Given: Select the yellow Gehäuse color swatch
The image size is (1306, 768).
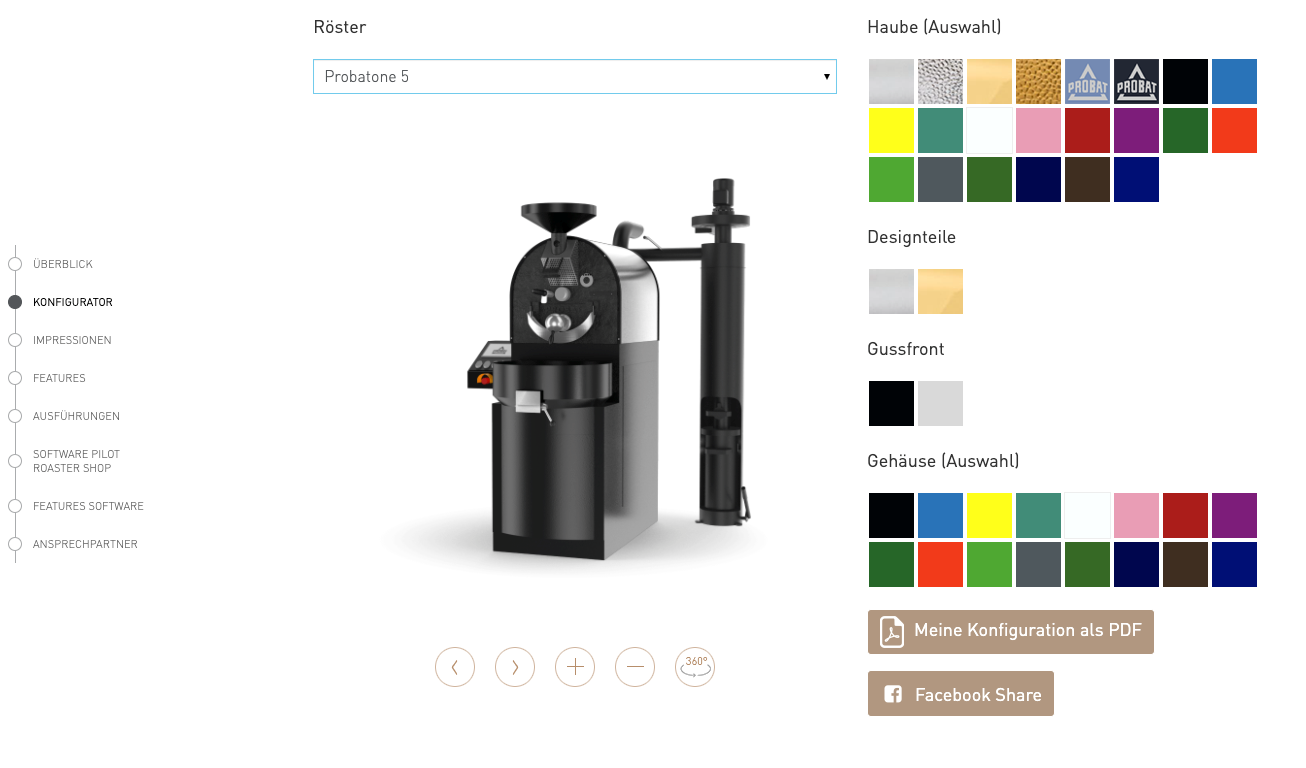Looking at the screenshot, I should pyautogui.click(x=990, y=516).
